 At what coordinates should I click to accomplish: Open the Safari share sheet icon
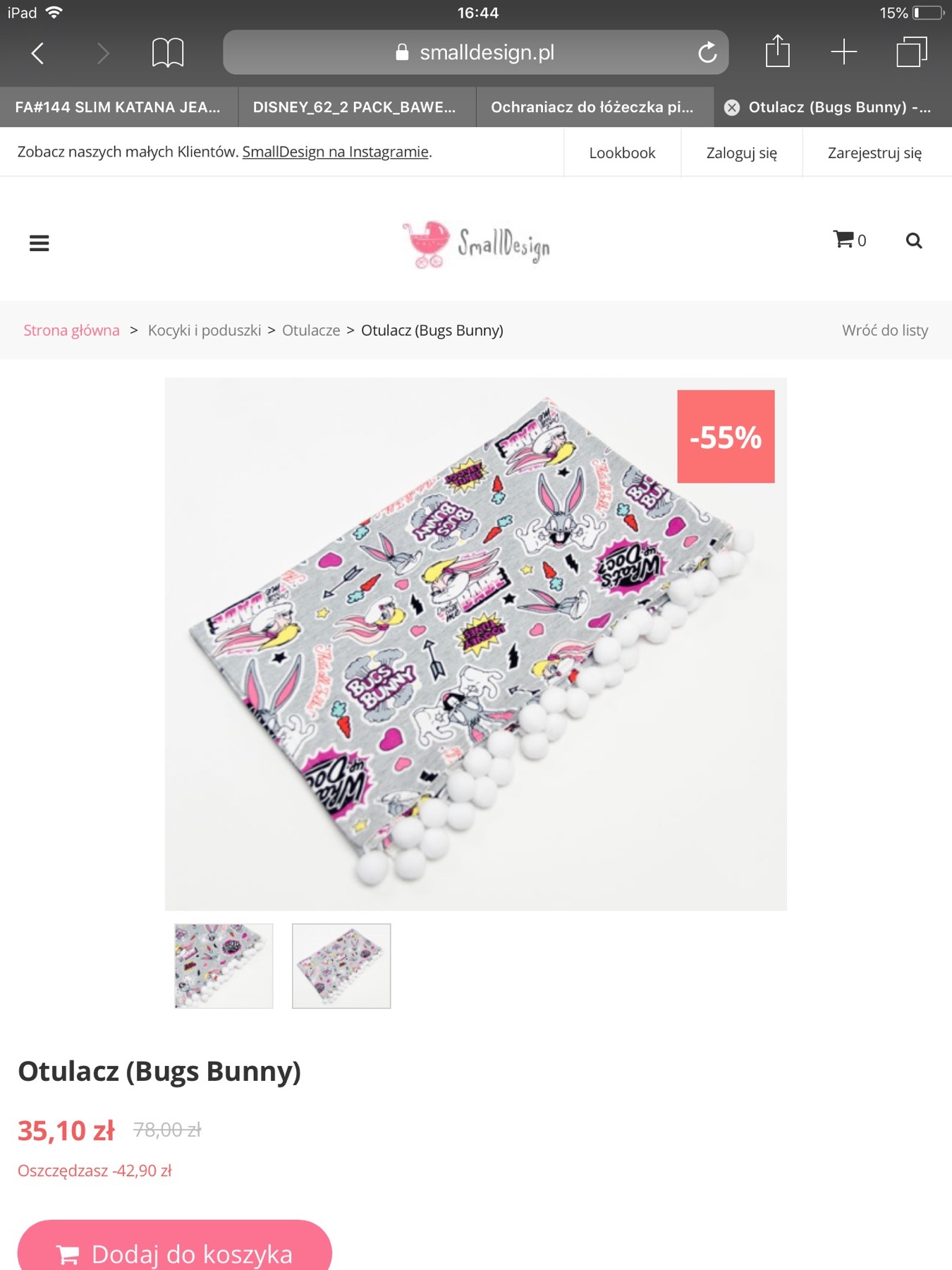pyautogui.click(x=777, y=51)
